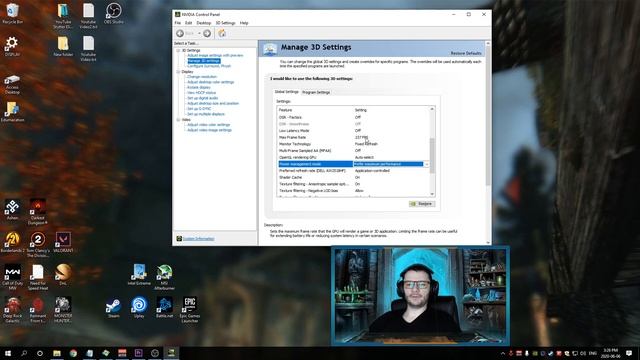
Task: Click the settings list vertical scrollbar thumb
Action: 432,156
